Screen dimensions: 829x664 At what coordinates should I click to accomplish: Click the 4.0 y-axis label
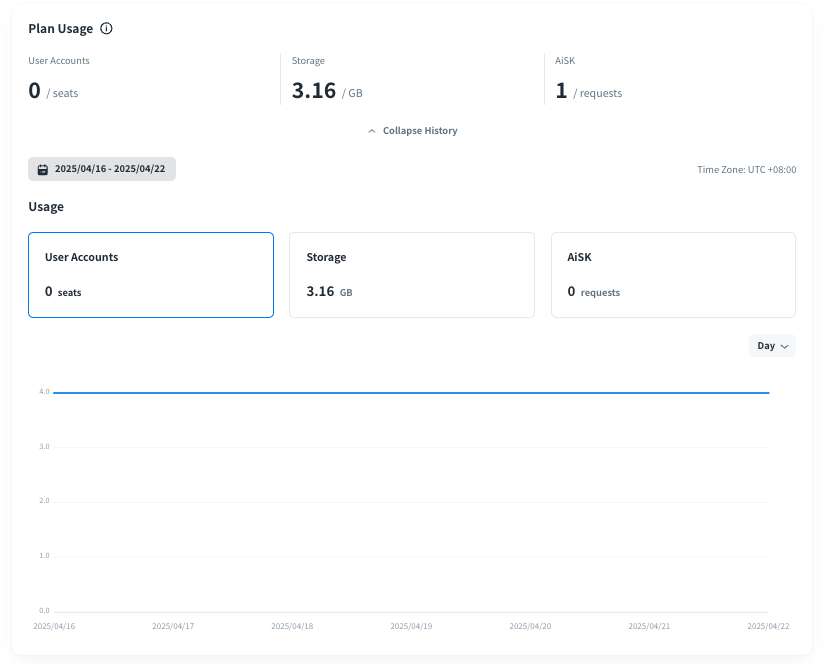(x=44, y=392)
